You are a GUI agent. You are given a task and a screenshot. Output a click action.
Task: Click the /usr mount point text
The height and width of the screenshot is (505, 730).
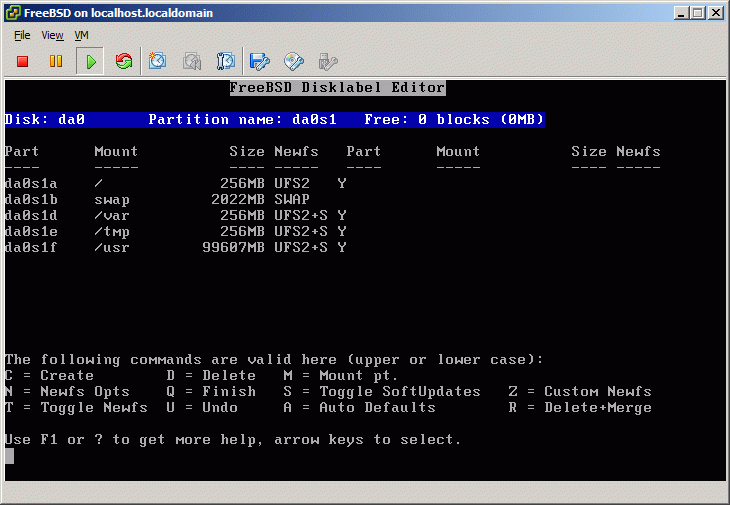112,247
